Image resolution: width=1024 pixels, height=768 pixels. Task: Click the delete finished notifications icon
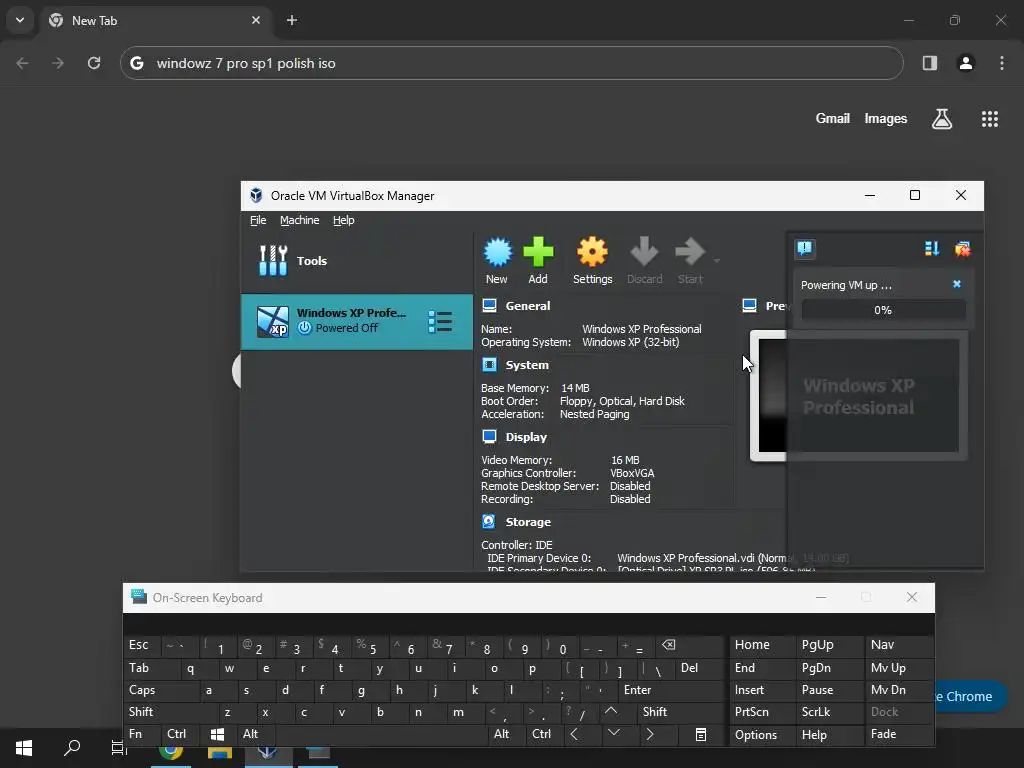963,248
